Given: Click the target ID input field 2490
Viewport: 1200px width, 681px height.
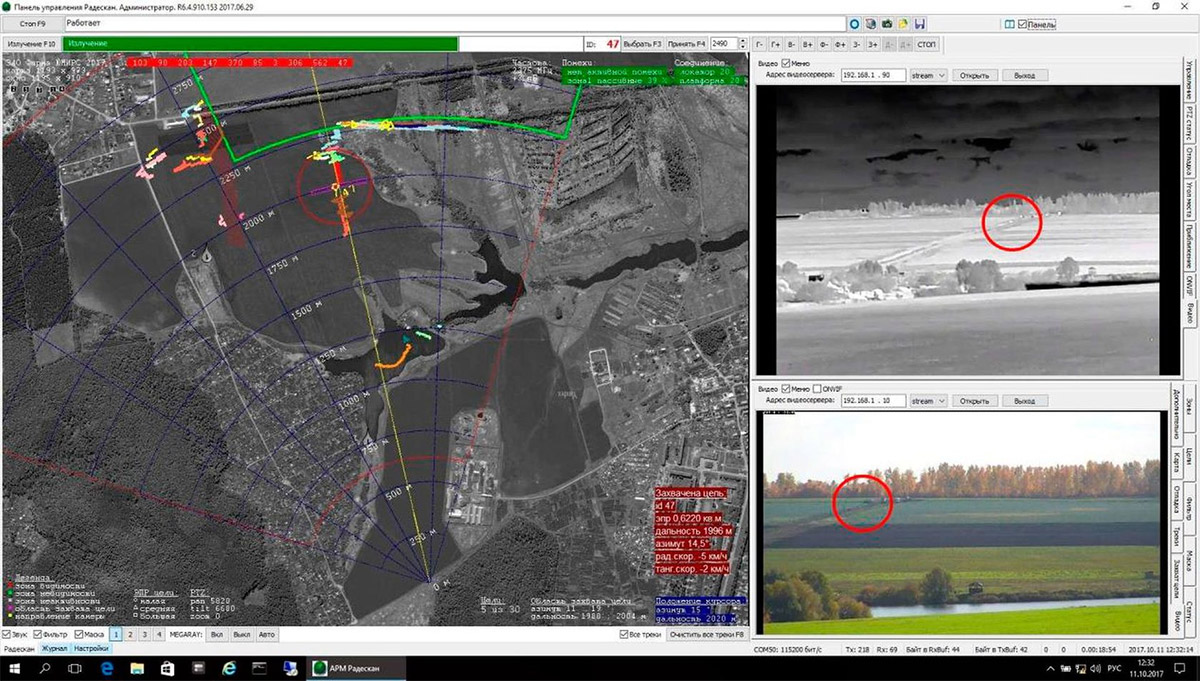Looking at the screenshot, I should (724, 44).
